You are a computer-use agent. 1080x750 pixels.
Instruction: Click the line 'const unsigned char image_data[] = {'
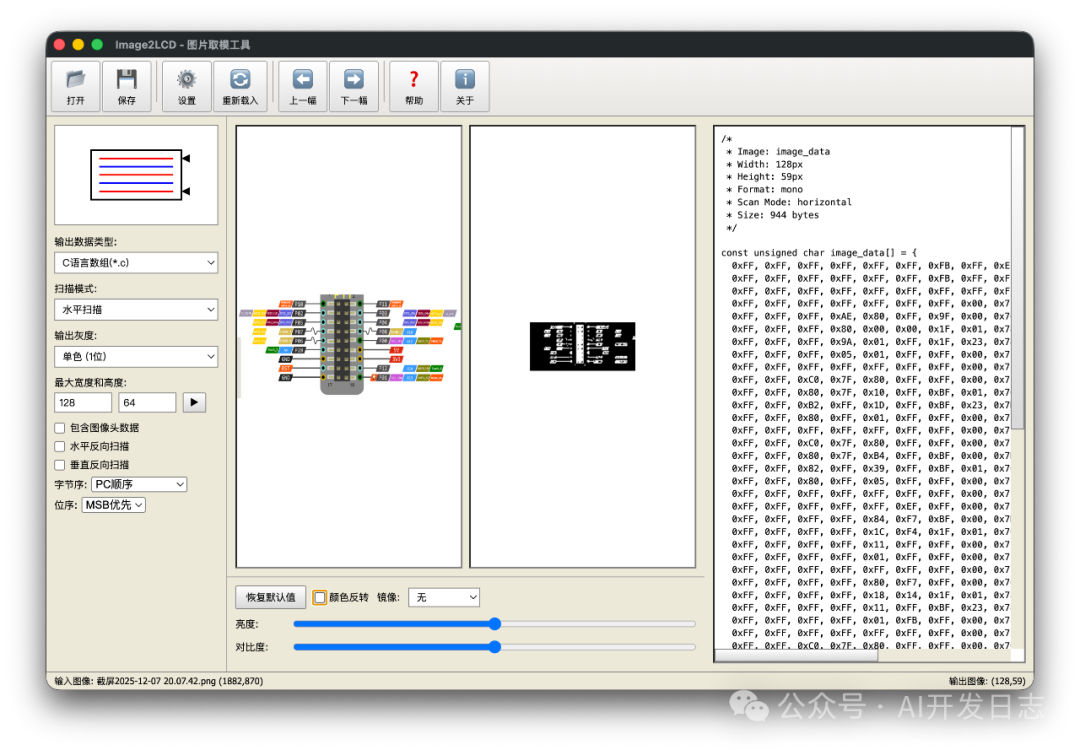819,253
